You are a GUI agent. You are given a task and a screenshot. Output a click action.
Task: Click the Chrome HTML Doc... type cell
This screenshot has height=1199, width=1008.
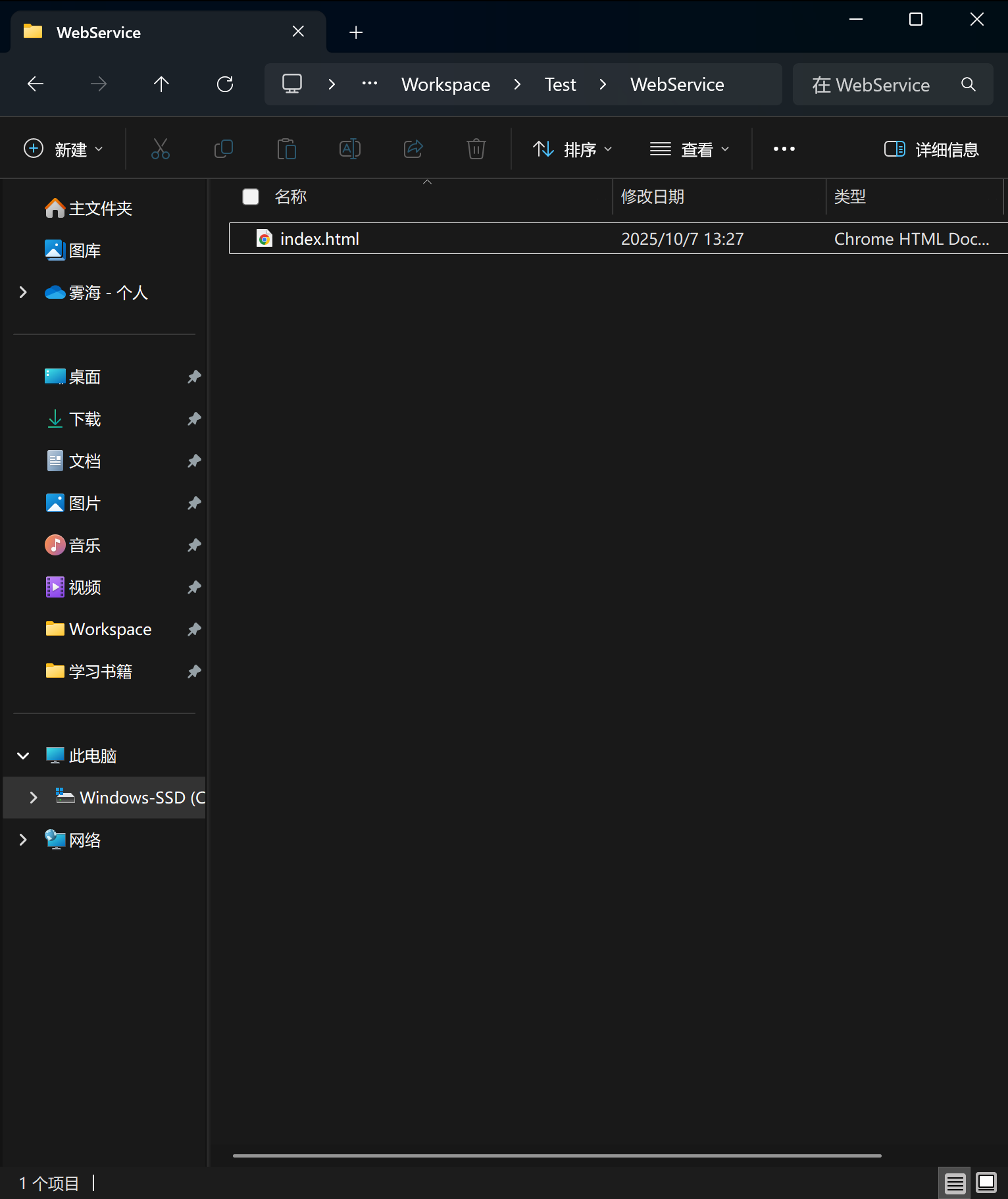point(911,239)
